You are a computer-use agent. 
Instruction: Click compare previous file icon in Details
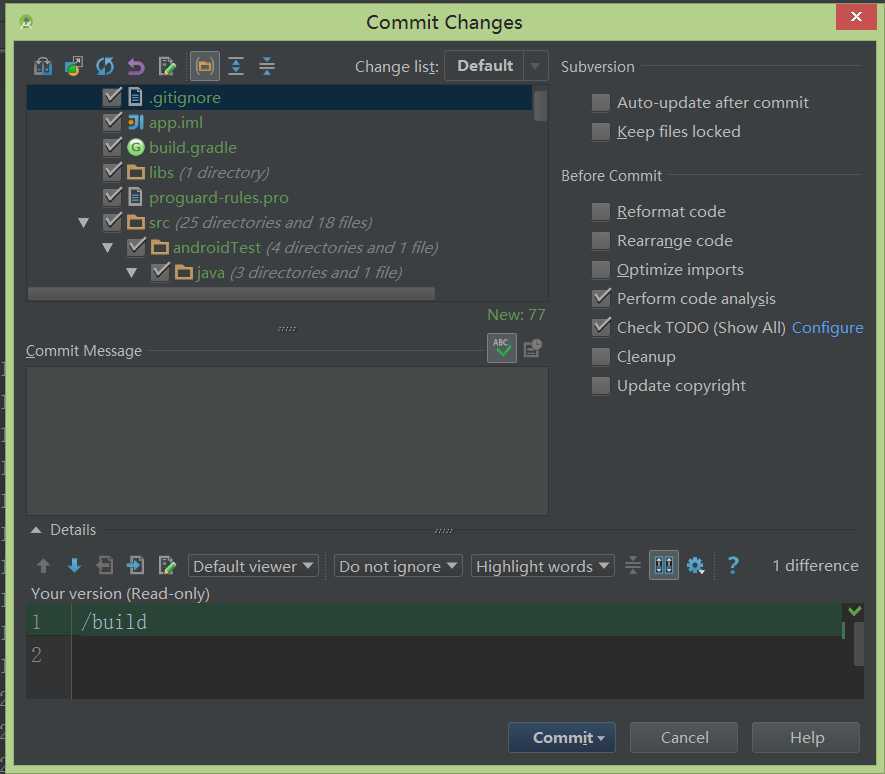(105, 565)
